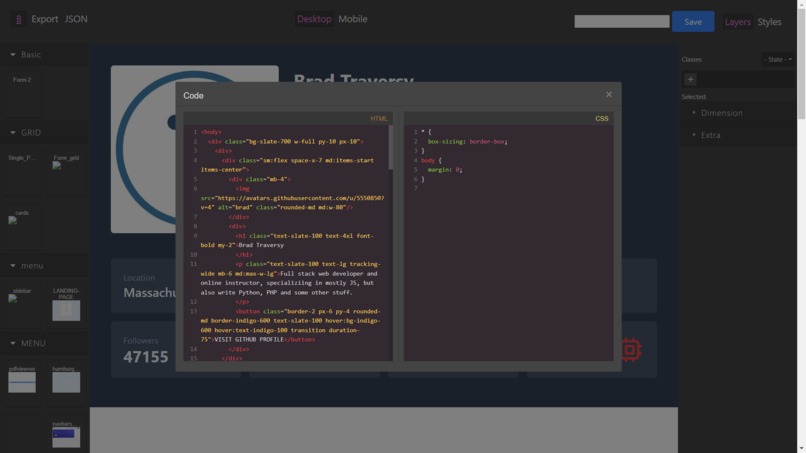Click the HTML label of code panel
This screenshot has width=806, height=453.
[379, 119]
